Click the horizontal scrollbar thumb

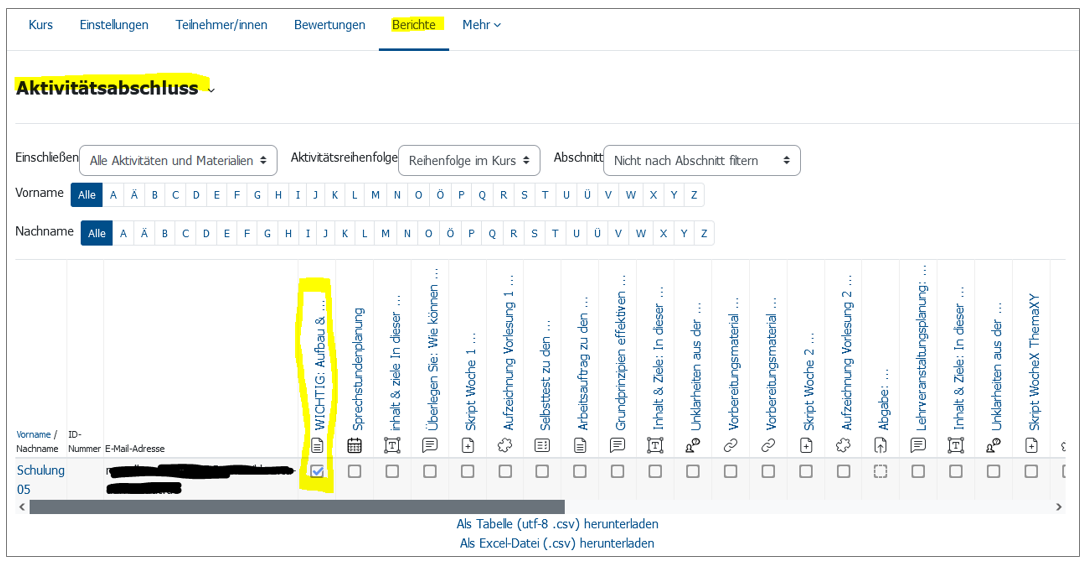(297, 507)
